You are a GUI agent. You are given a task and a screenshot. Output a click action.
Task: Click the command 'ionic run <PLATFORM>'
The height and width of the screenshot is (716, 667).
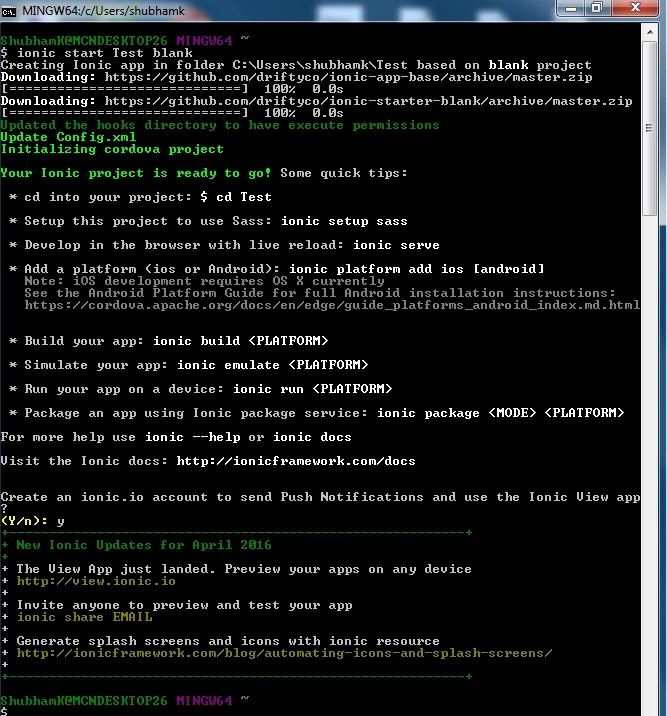(313, 389)
